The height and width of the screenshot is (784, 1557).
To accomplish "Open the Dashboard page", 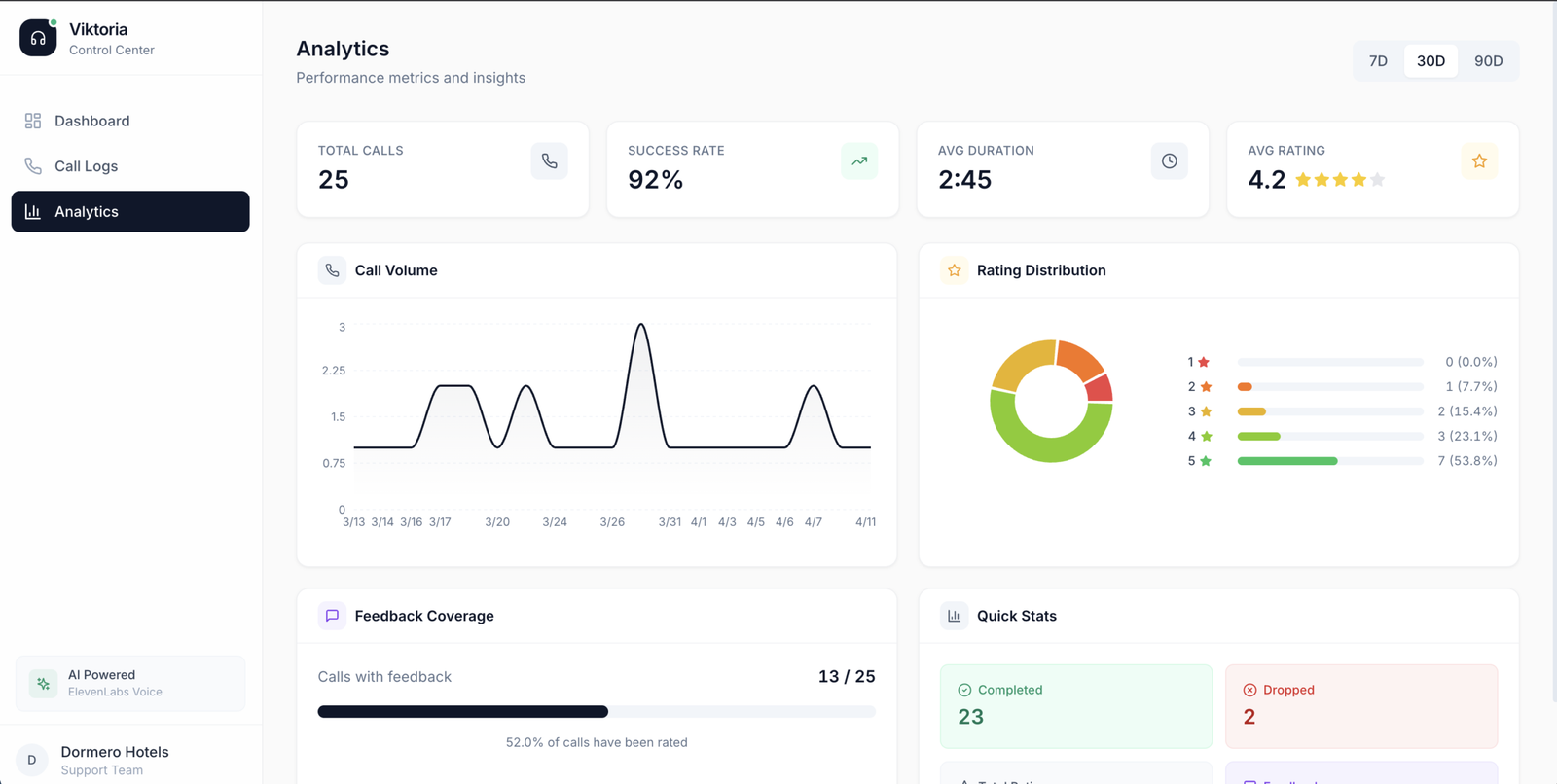I will tap(91, 121).
